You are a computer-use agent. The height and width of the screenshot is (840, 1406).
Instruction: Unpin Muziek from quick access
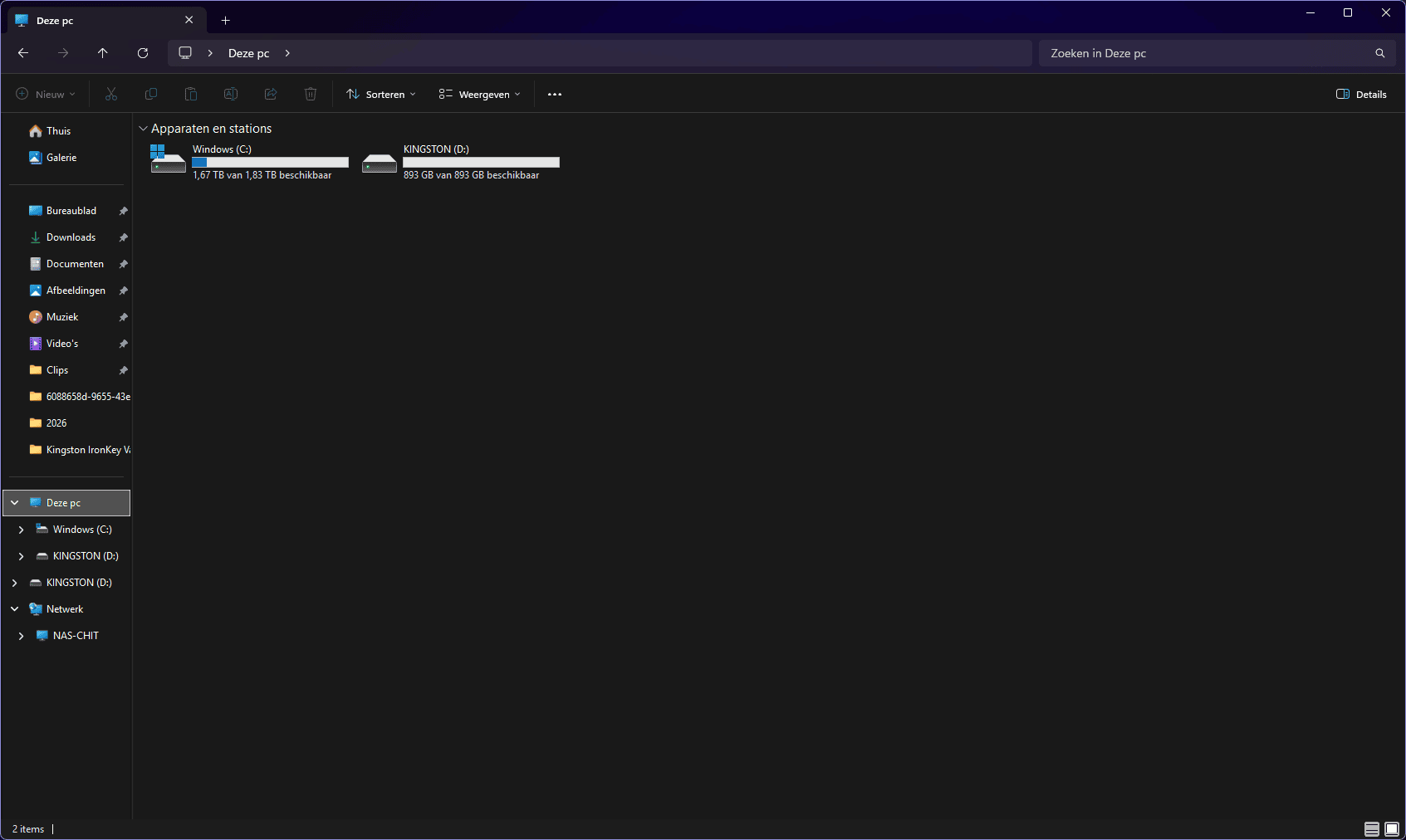click(x=123, y=317)
